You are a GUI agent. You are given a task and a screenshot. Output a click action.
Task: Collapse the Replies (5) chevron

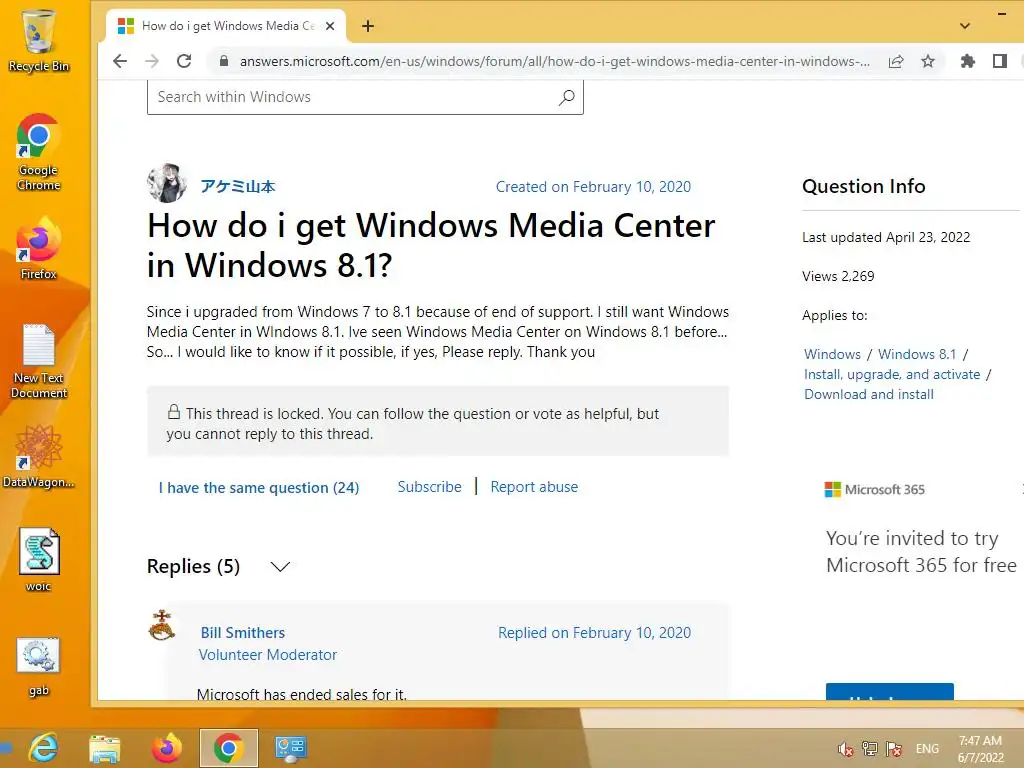pyautogui.click(x=280, y=566)
